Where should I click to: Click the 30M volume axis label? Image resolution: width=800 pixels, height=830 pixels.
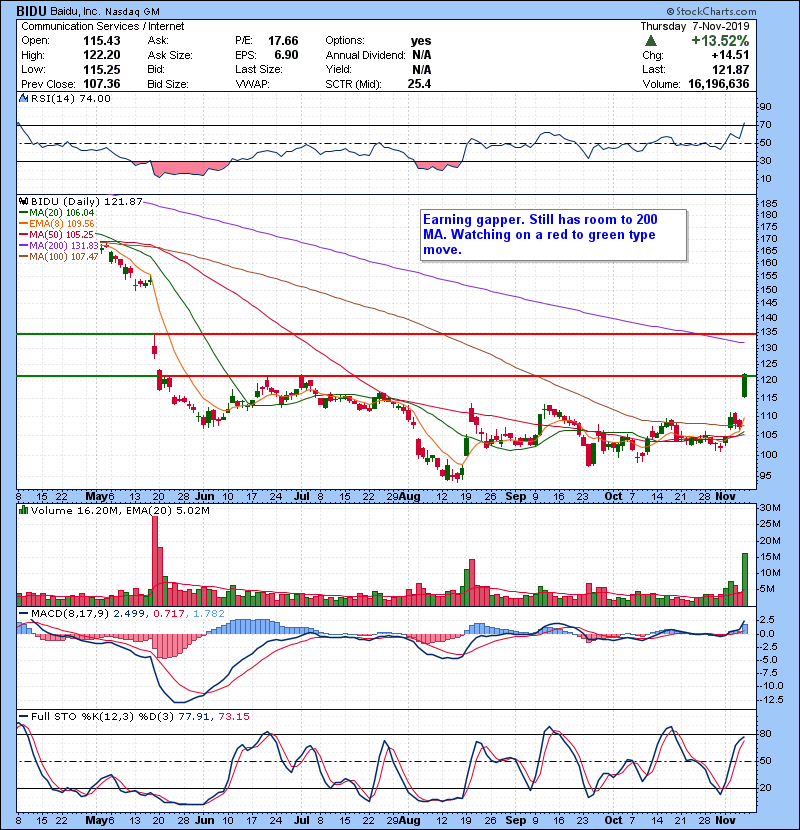tap(770, 508)
